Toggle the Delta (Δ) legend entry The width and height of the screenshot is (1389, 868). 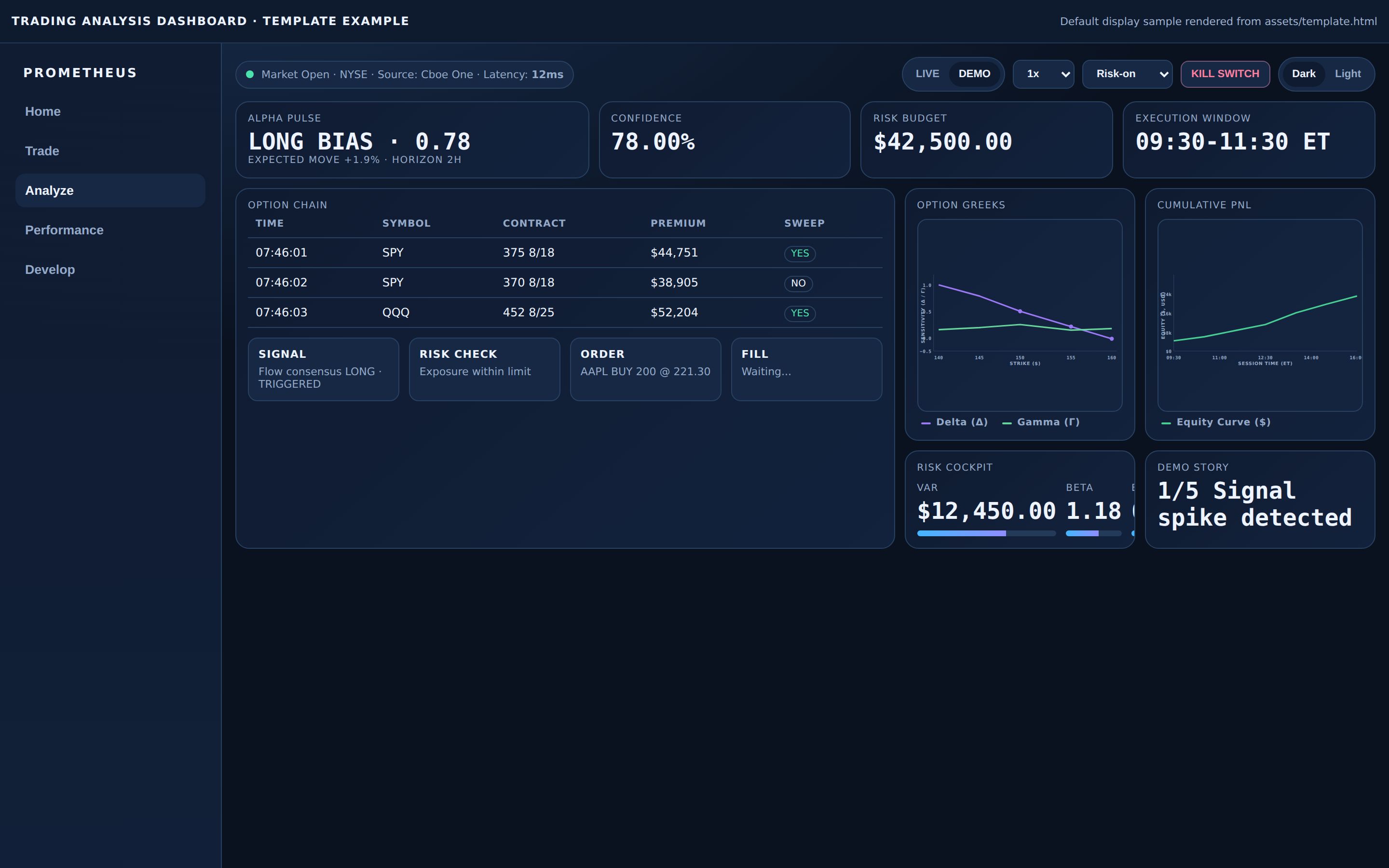coord(954,422)
